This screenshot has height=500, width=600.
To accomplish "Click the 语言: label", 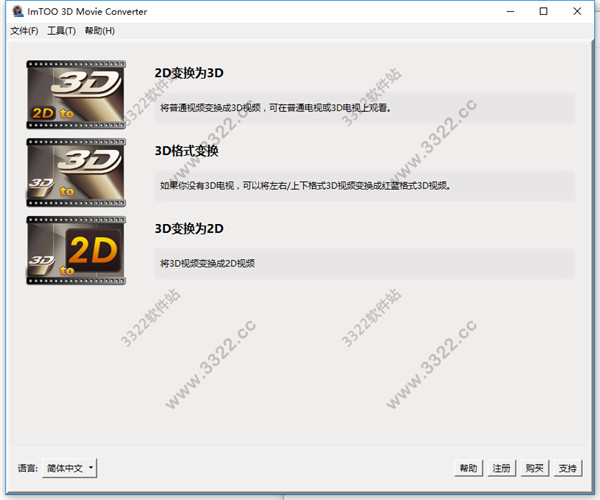I will pos(27,468).
